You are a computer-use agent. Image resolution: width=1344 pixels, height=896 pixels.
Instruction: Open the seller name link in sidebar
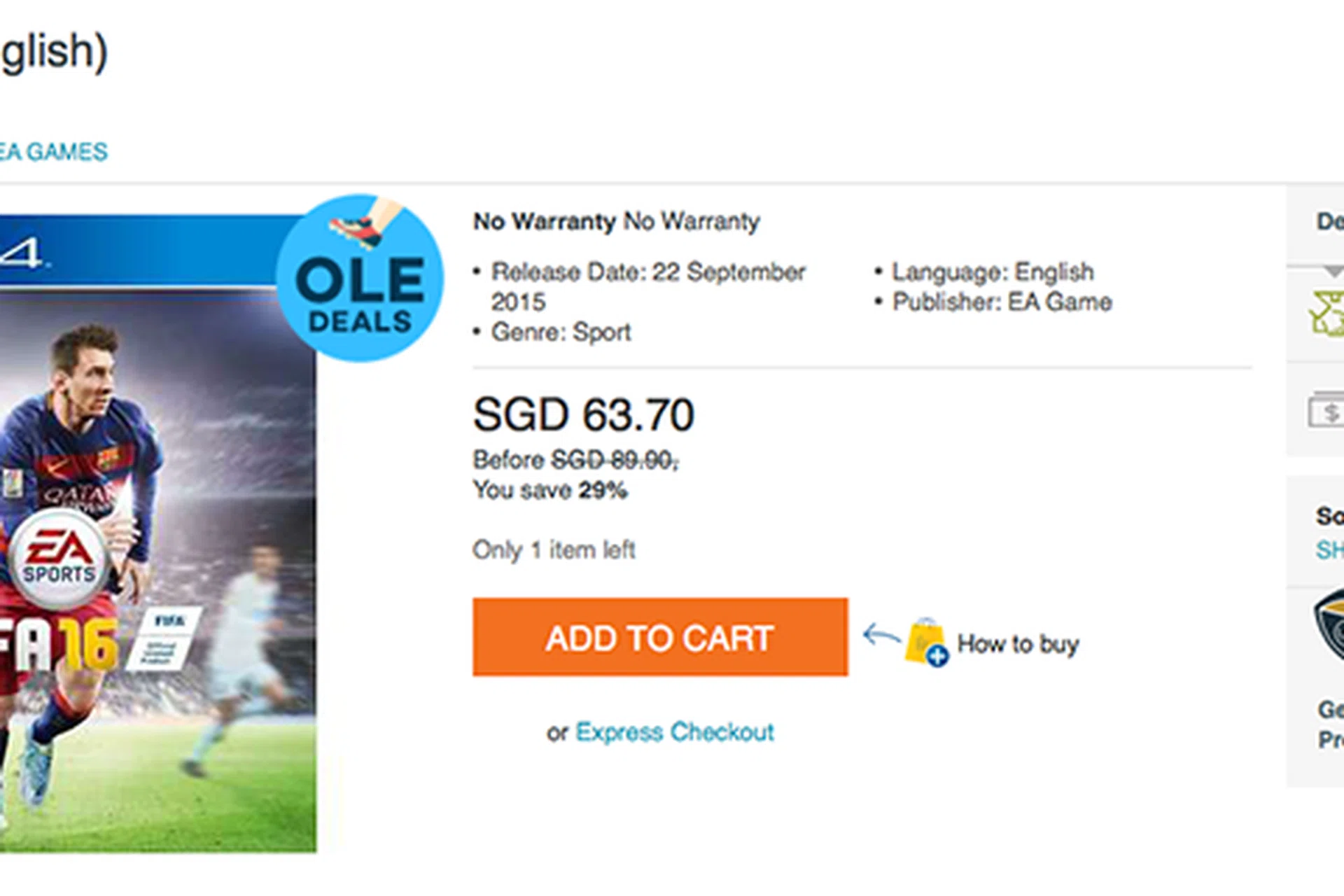pos(1330,550)
